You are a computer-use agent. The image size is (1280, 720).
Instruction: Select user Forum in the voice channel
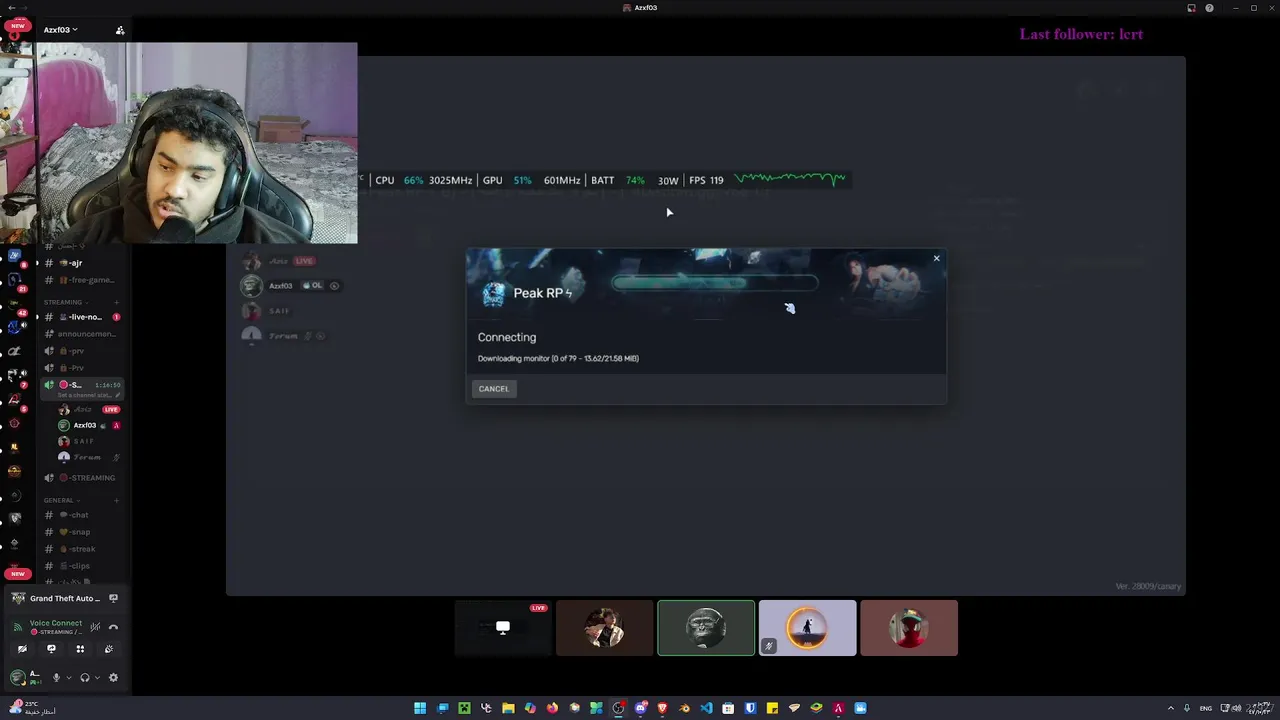[x=88, y=457]
